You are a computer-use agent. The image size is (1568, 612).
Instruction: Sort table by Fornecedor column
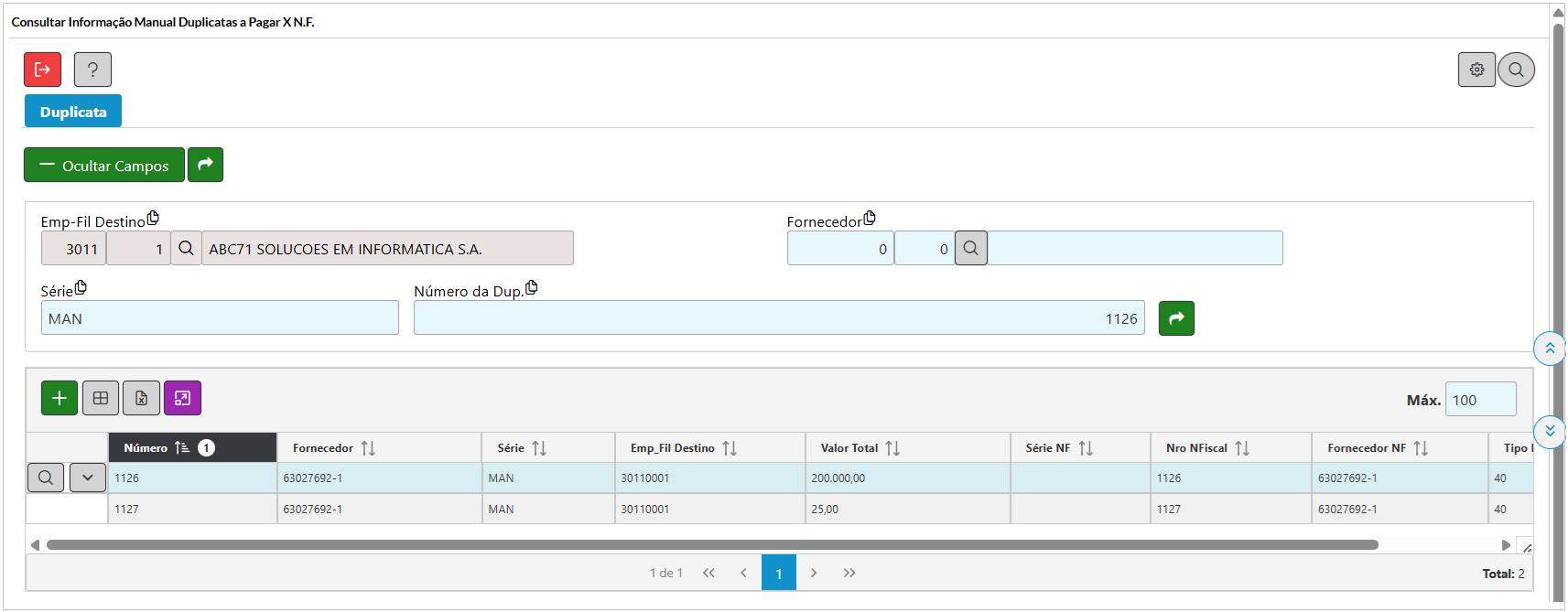tap(368, 448)
